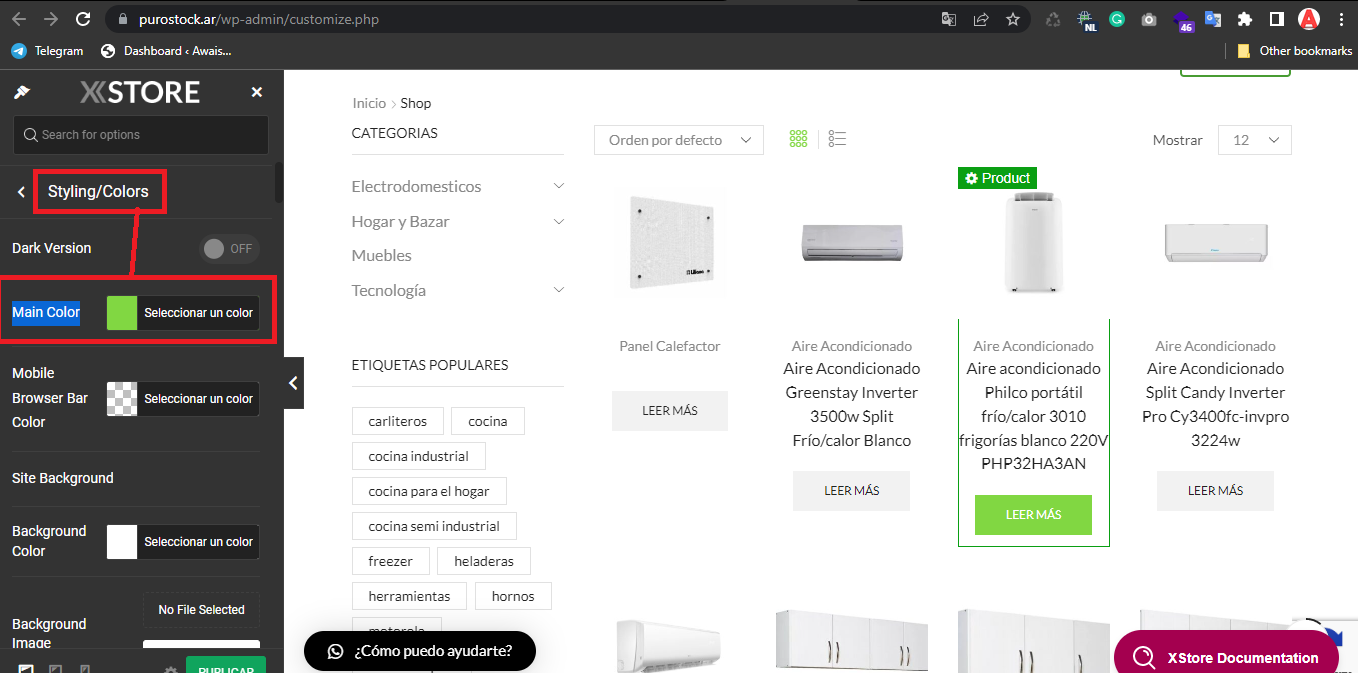1358x673 pixels.
Task: Switch to list view layout
Action: 838,139
